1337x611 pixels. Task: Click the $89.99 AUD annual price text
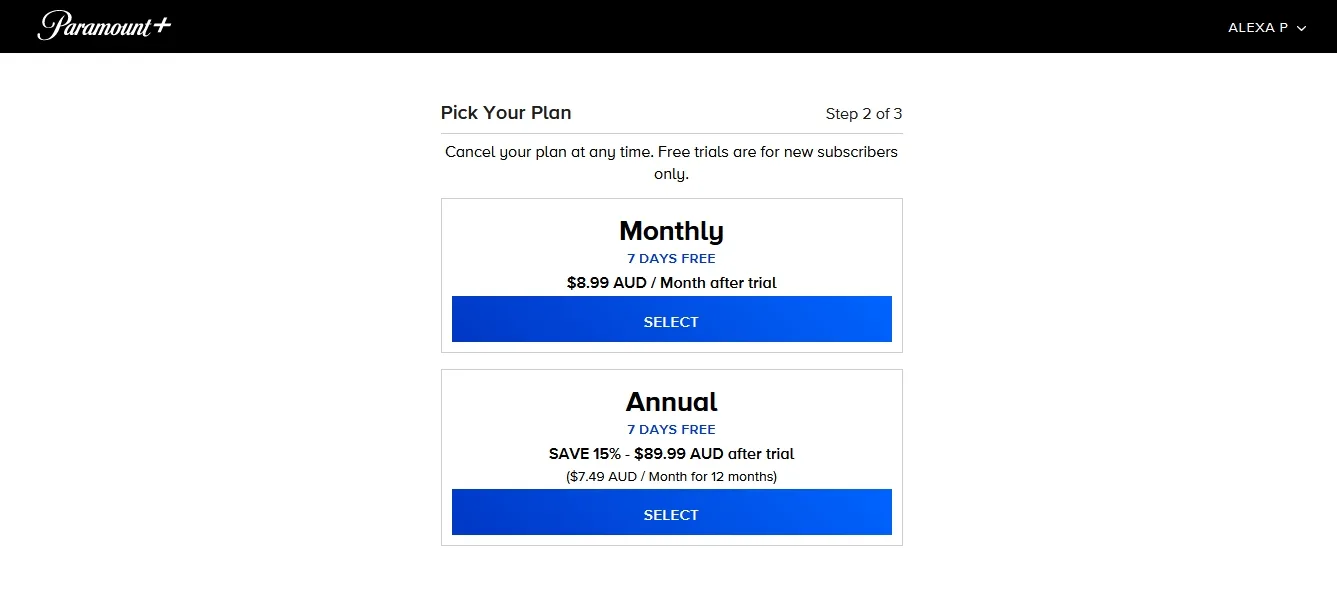pyautogui.click(x=678, y=454)
